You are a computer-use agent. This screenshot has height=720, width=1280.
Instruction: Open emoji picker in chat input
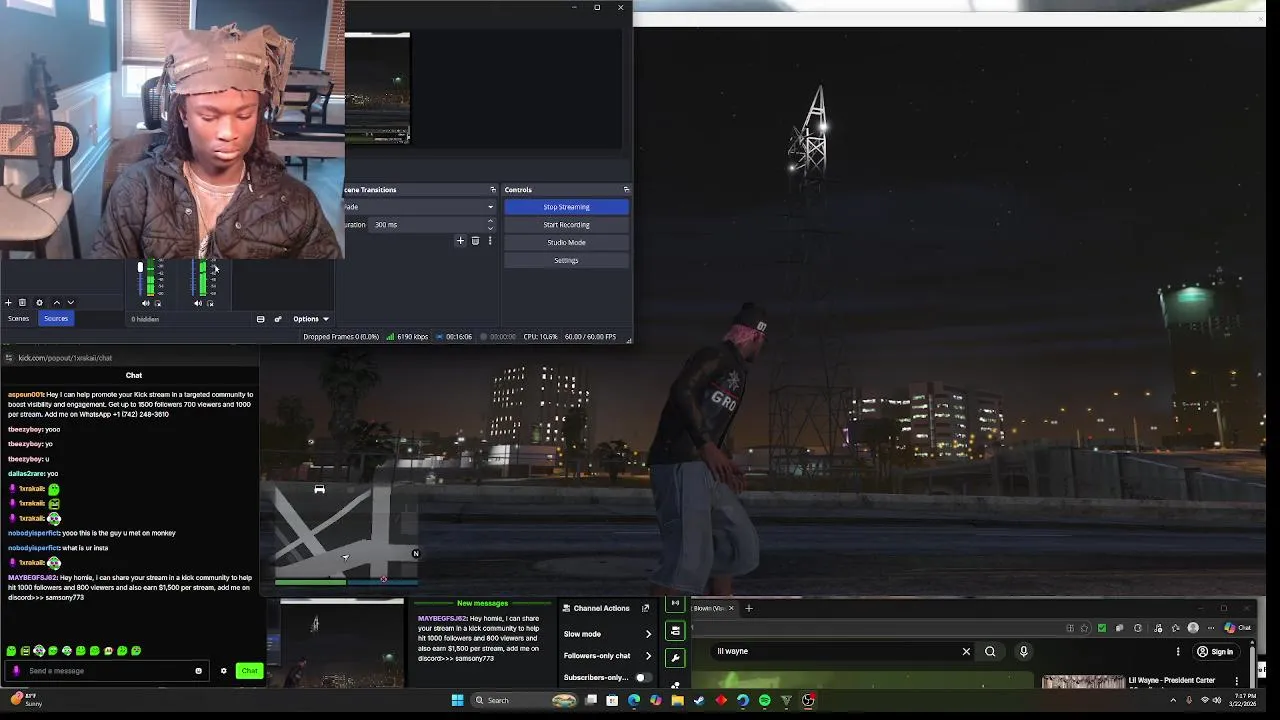pos(198,671)
